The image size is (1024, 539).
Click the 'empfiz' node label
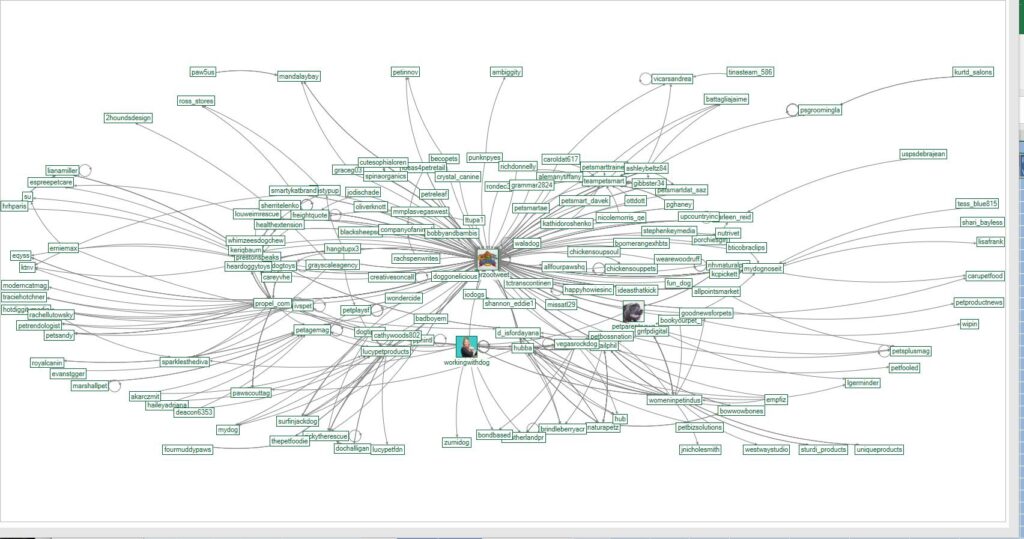tap(776, 399)
